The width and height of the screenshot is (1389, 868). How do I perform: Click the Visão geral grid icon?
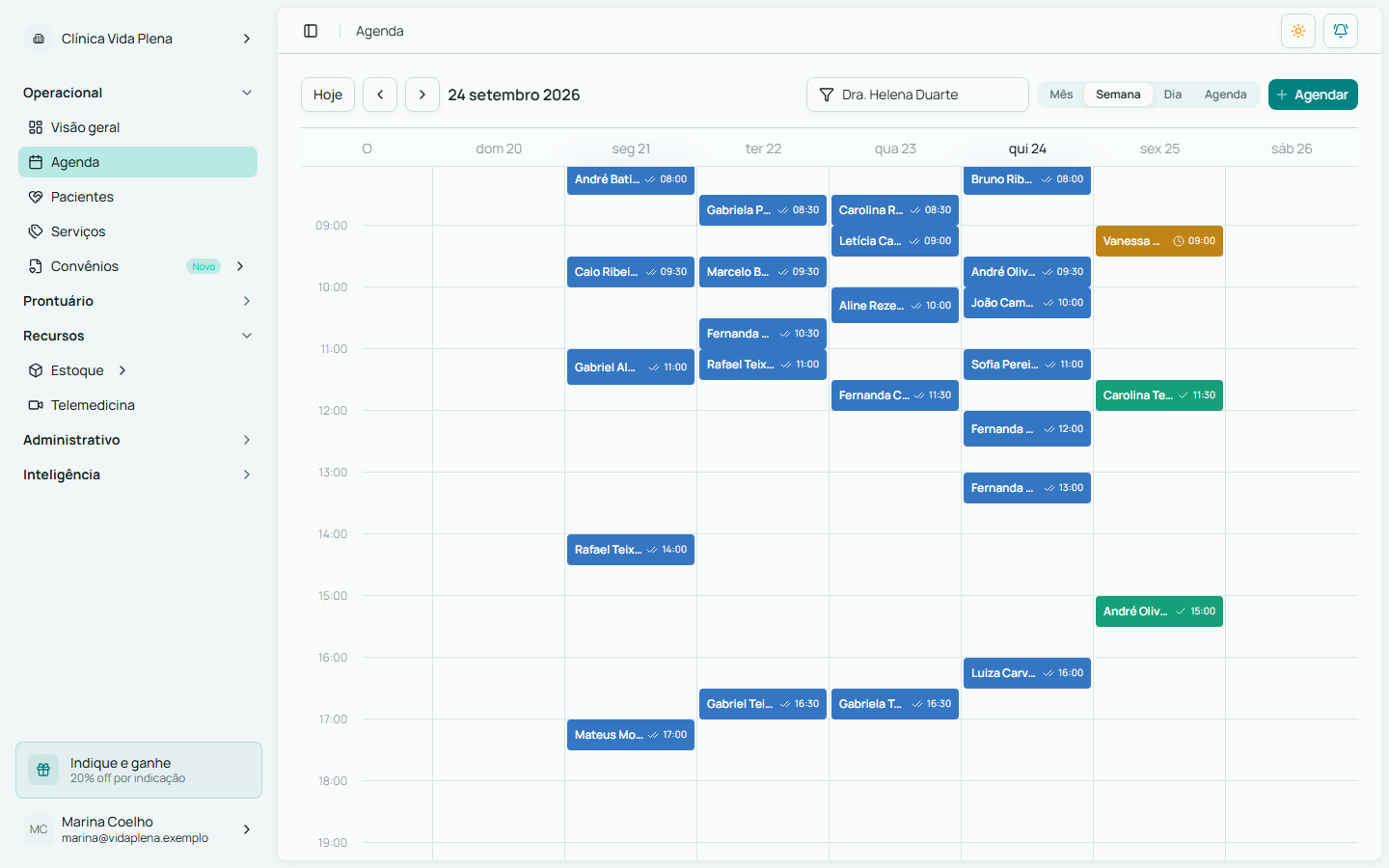[36, 127]
